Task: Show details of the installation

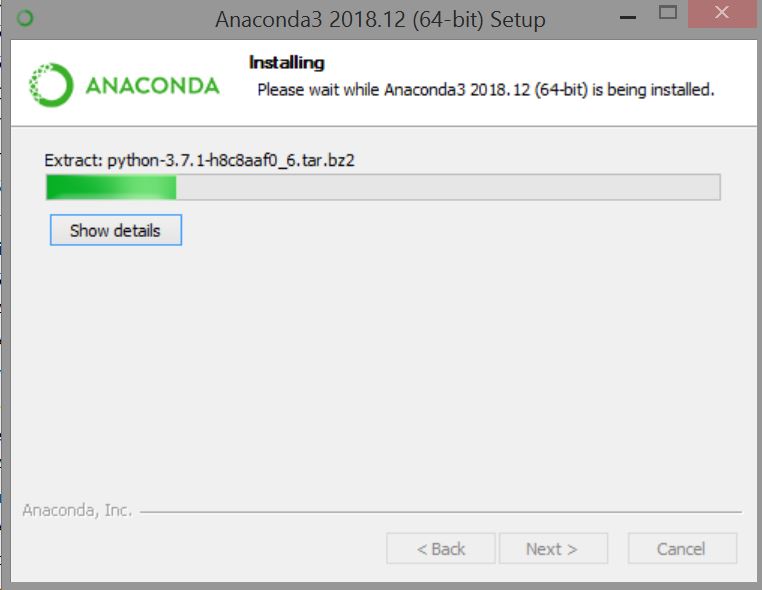Action: [x=116, y=230]
